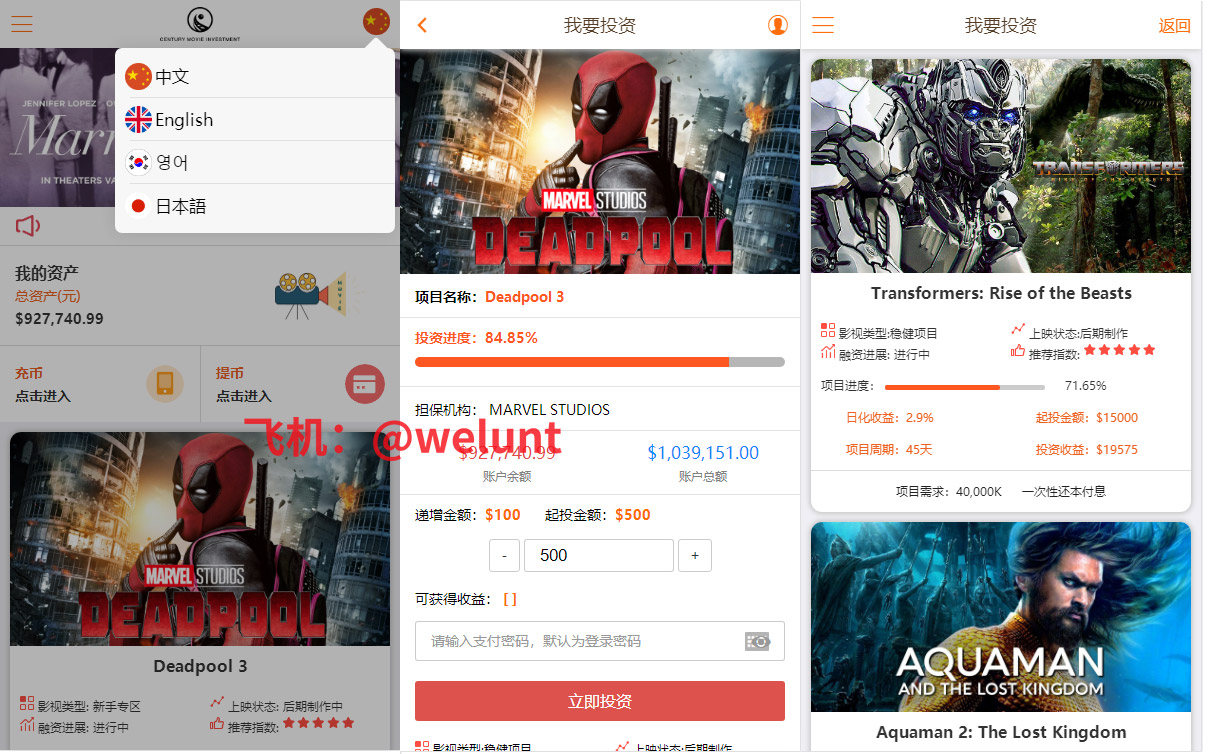Click 融资进展 chart icon on Transformers card
Screen dimensions: 1208x754
[828, 352]
